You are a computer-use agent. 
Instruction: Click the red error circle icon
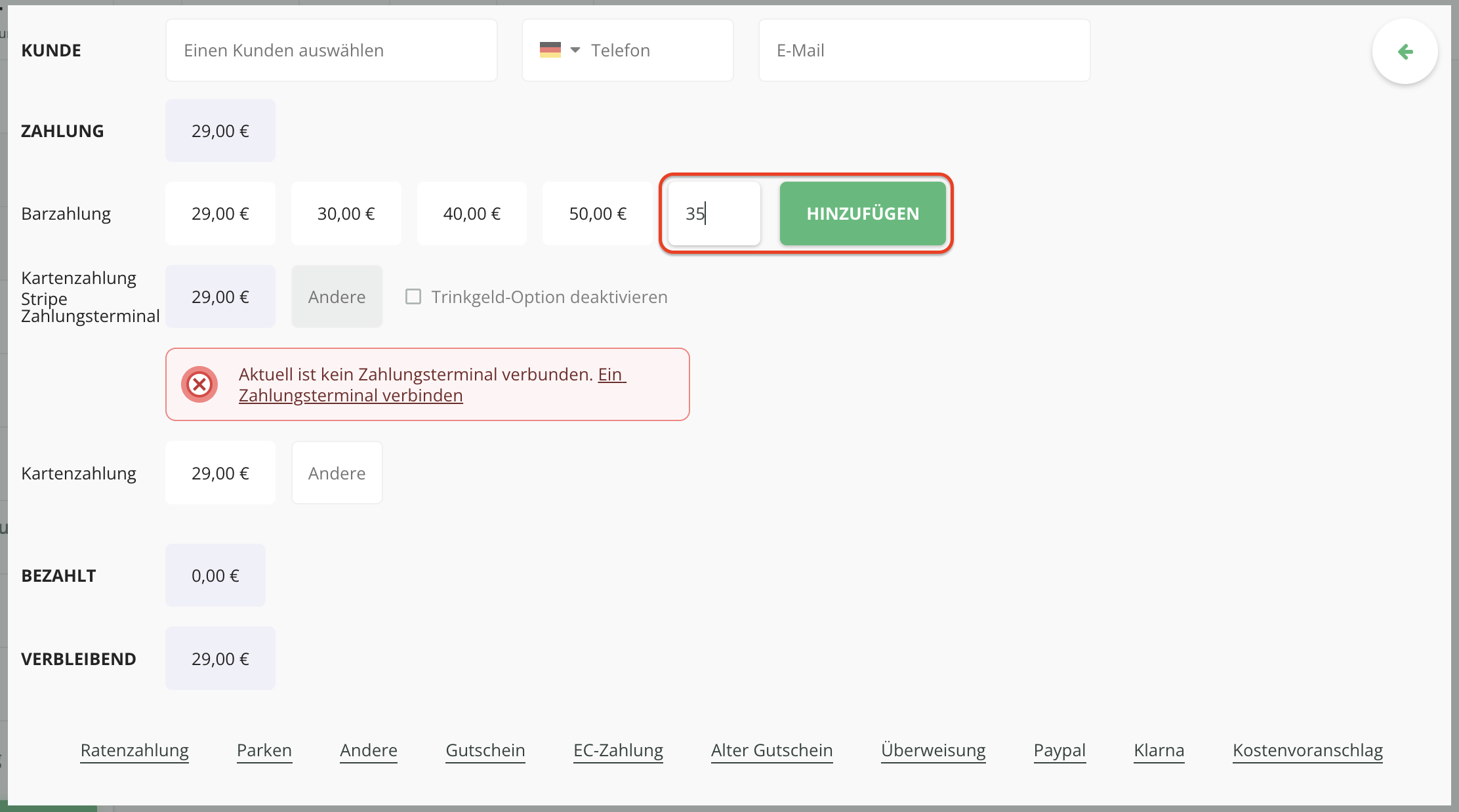tap(199, 384)
